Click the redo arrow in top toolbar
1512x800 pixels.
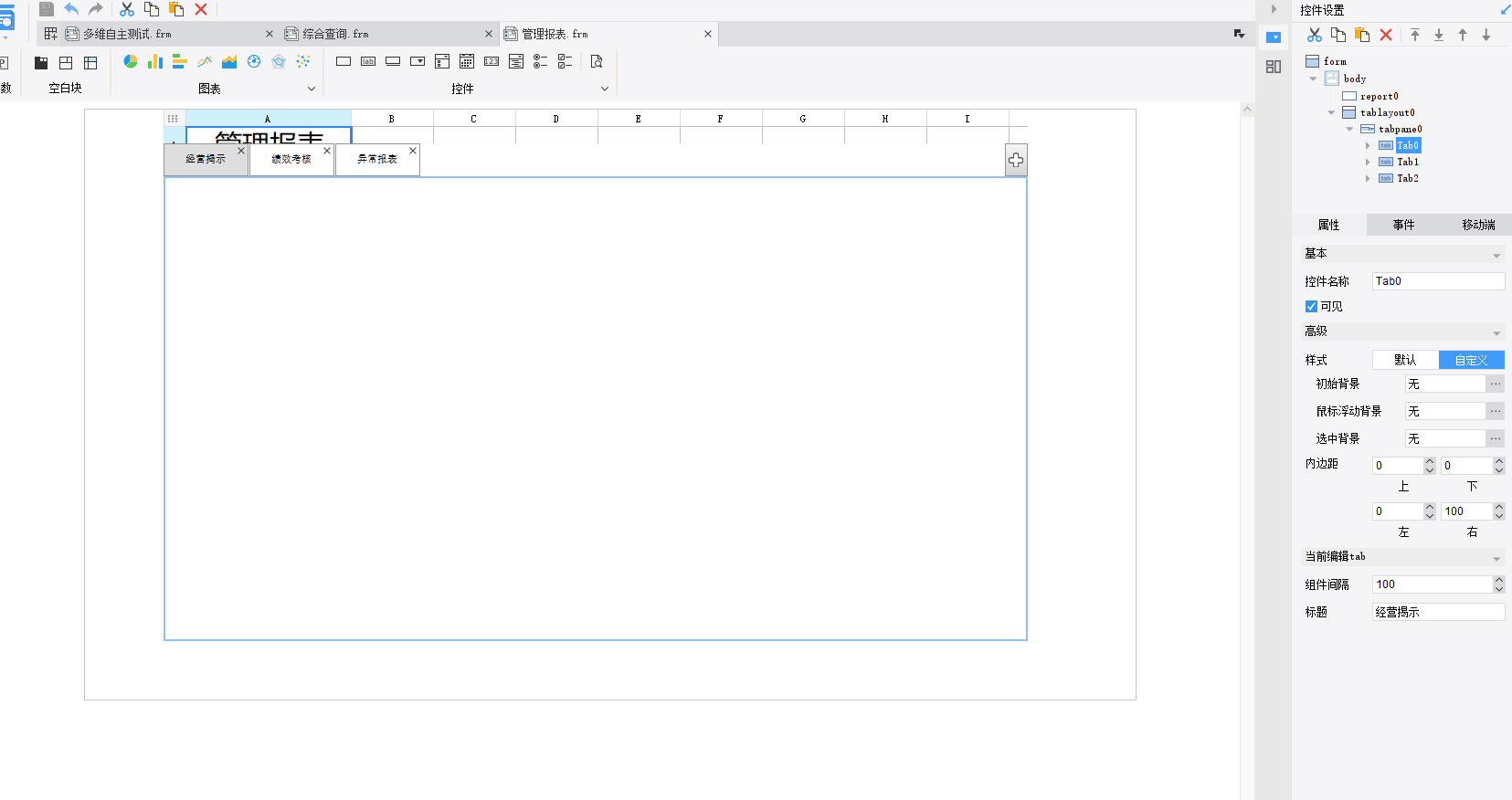tap(96, 9)
